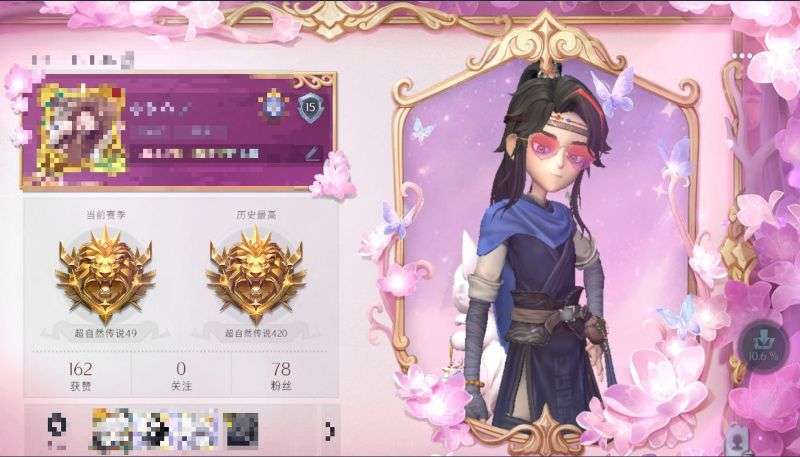Select the dark gray thumbnail in bottom strip
800x457 pixels.
pos(240,430)
